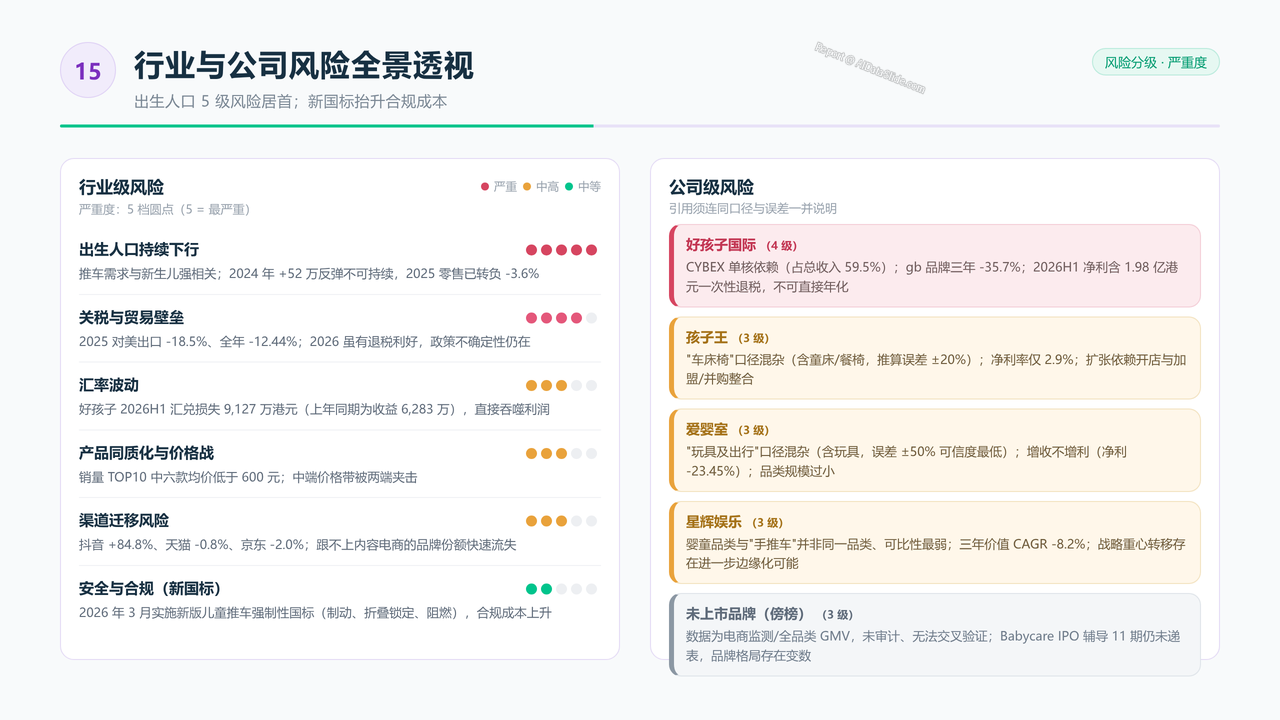Click note 引用须连同口径与误差一并说明
1280x720 pixels.
[753, 209]
